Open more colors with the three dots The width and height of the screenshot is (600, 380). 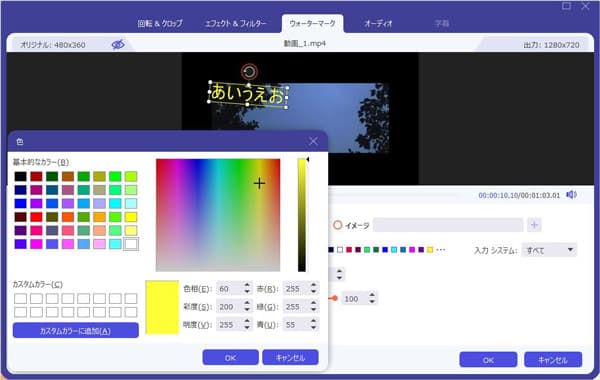(x=441, y=250)
